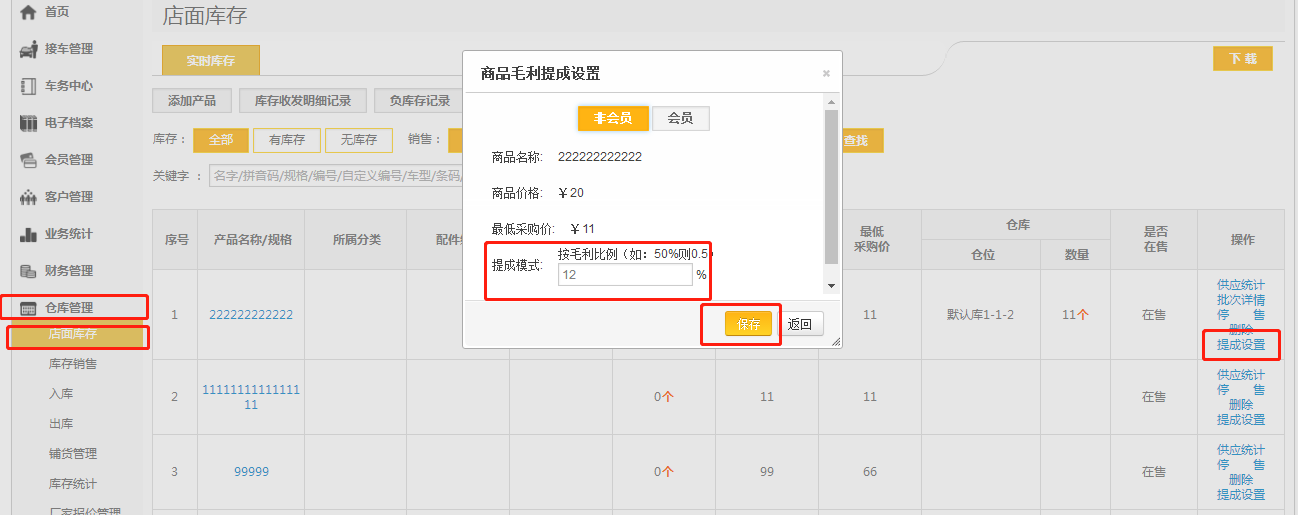Click 提成设置 link for first product
This screenshot has height=515, width=1298.
(x=1240, y=345)
